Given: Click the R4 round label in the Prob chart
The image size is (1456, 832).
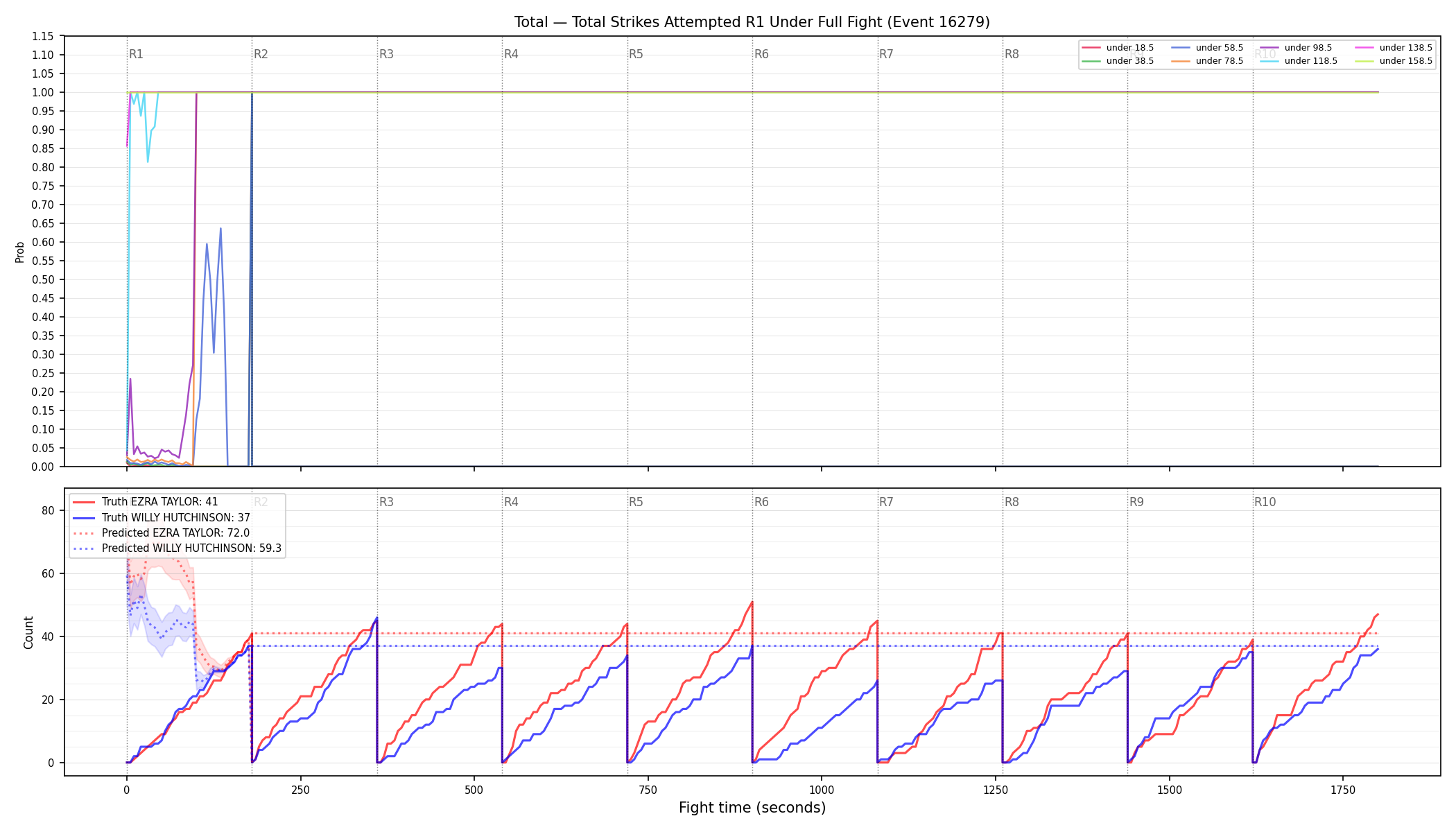Looking at the screenshot, I should tap(511, 54).
